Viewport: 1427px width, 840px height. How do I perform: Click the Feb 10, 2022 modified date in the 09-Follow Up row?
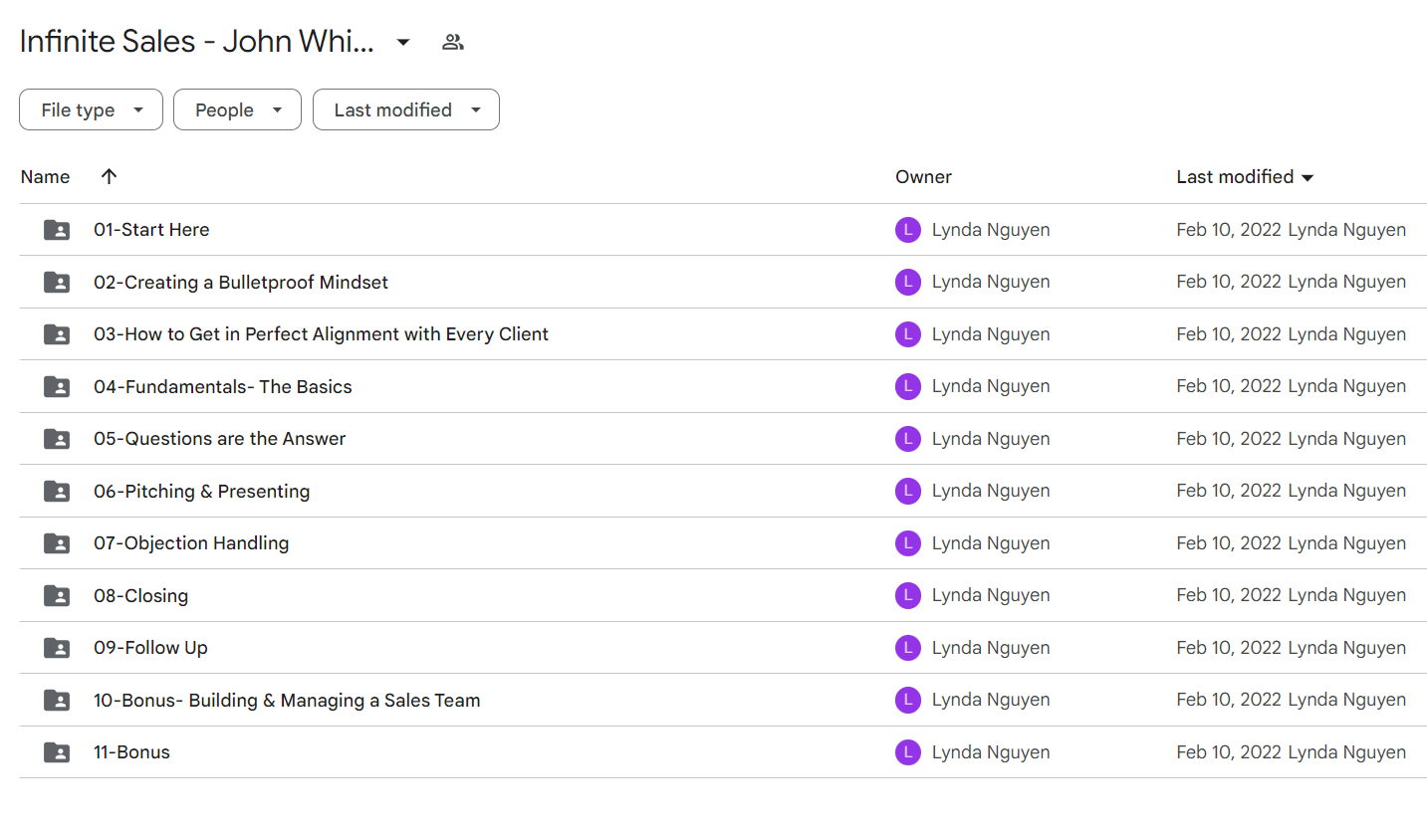click(1229, 648)
